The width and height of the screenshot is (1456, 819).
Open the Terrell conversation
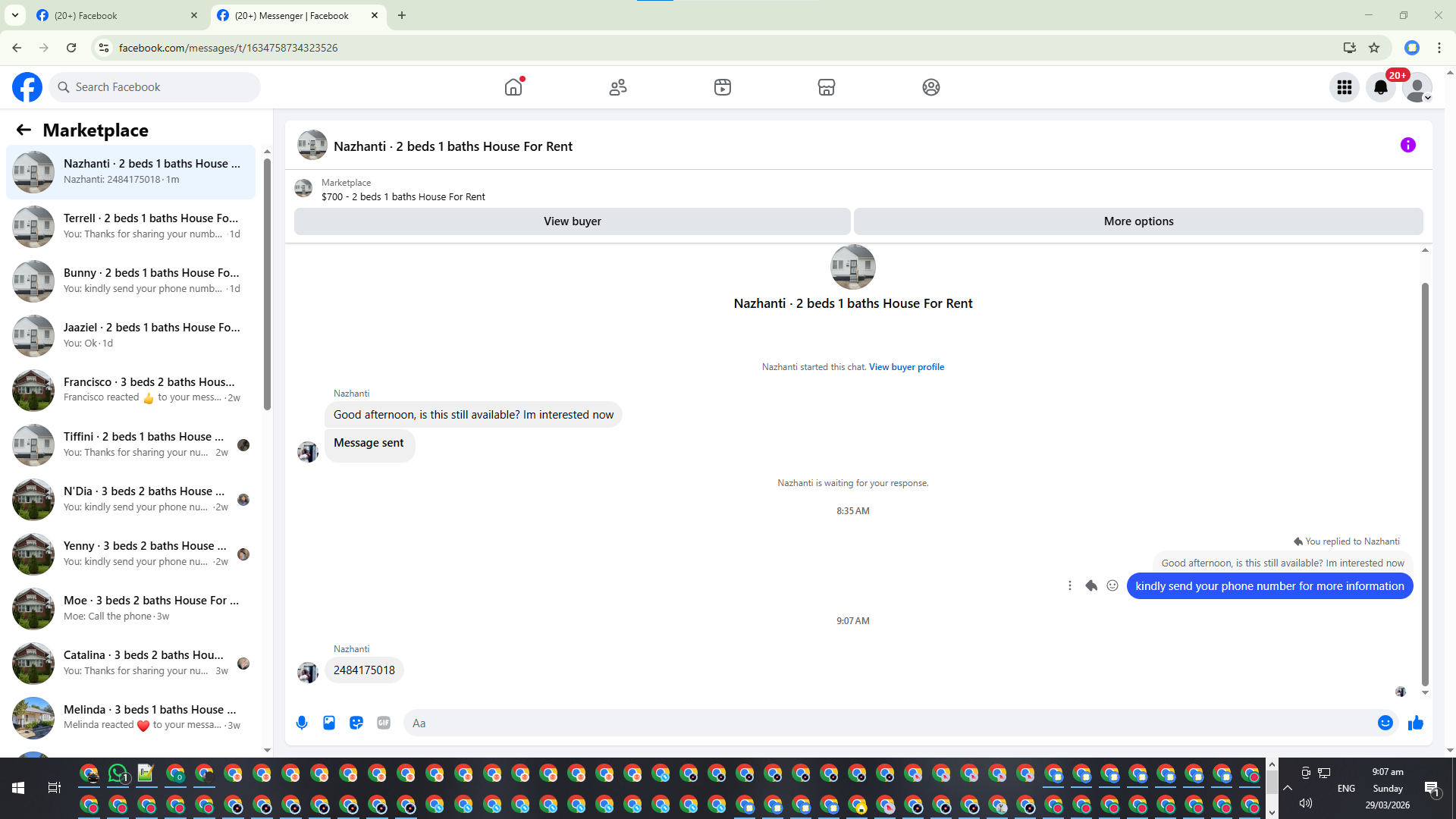pyautogui.click(x=130, y=226)
